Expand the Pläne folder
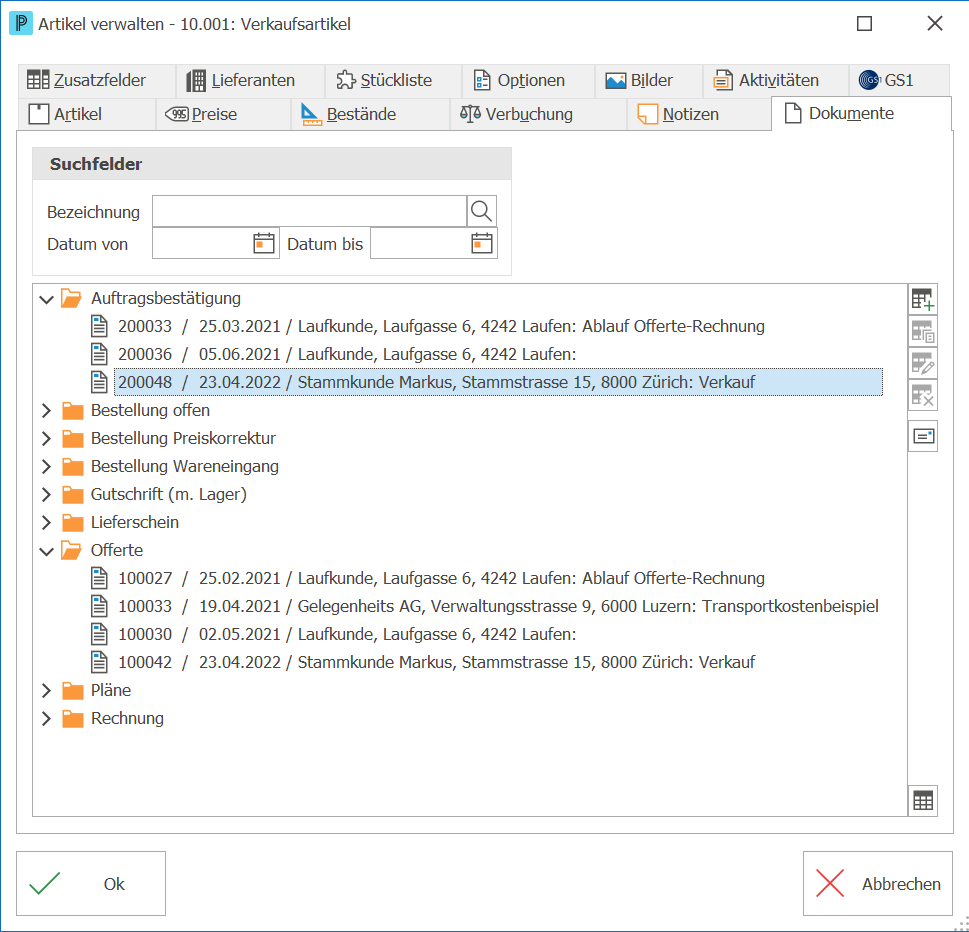The image size is (969, 932). (46, 690)
